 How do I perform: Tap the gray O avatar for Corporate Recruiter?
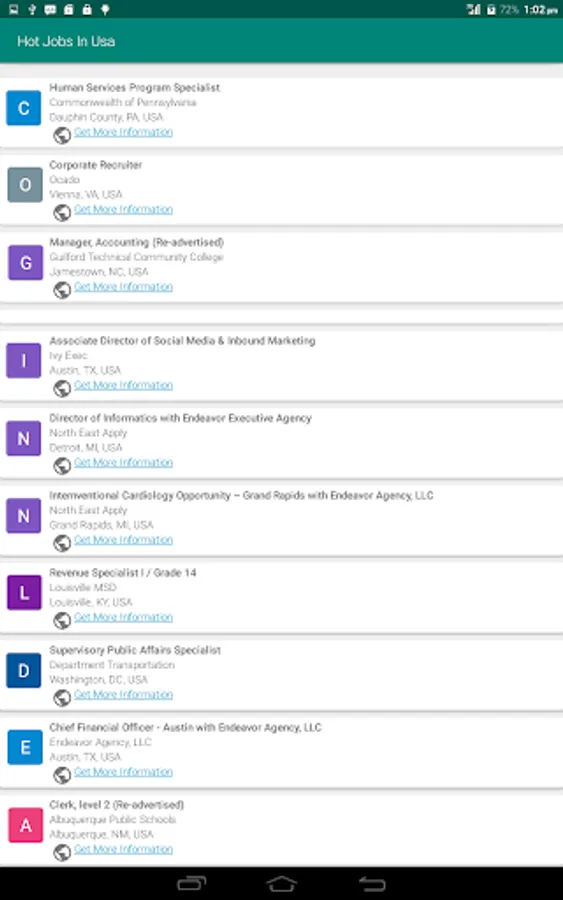point(25,185)
